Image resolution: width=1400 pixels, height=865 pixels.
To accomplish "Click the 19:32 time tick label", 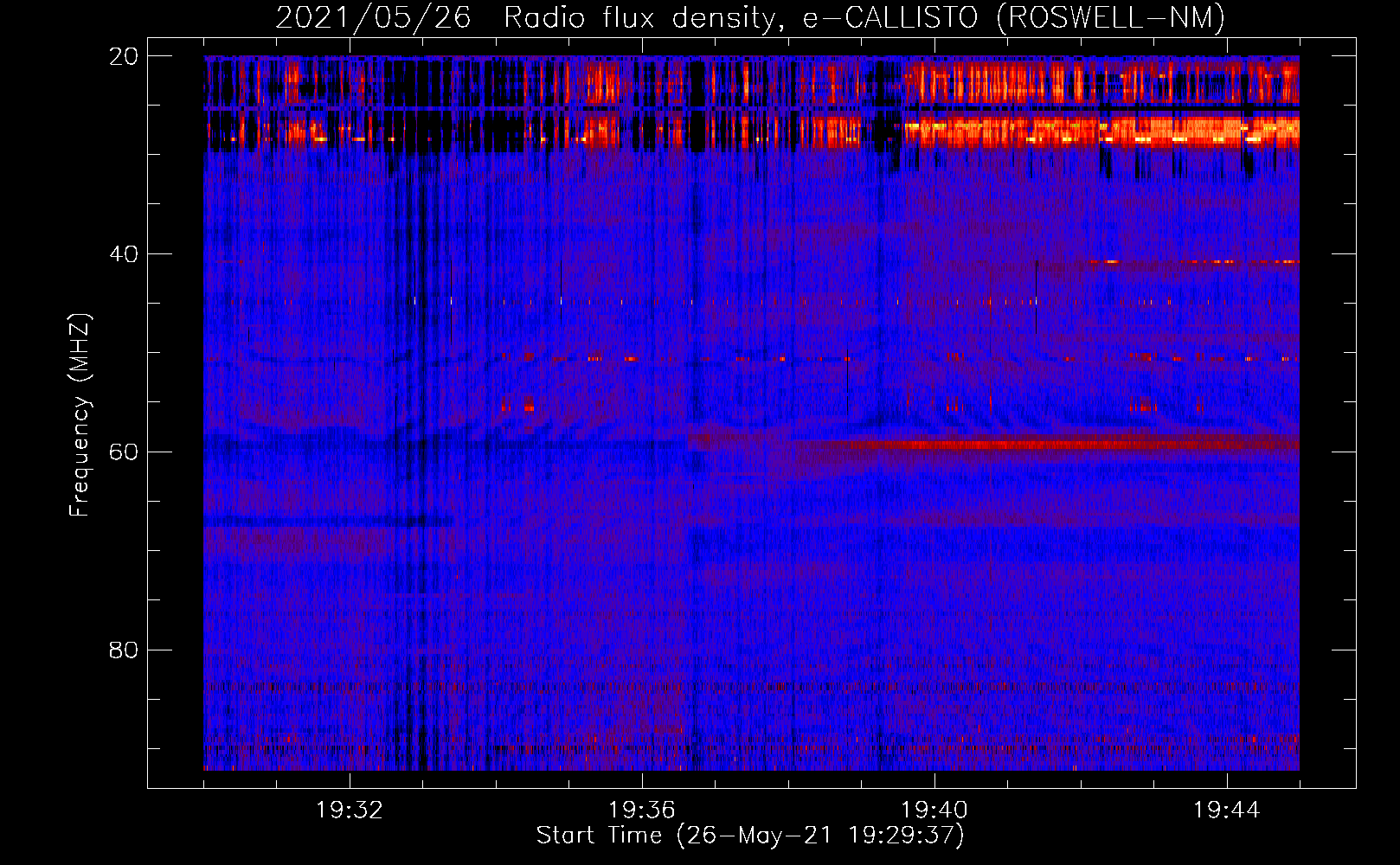I will [x=350, y=811].
